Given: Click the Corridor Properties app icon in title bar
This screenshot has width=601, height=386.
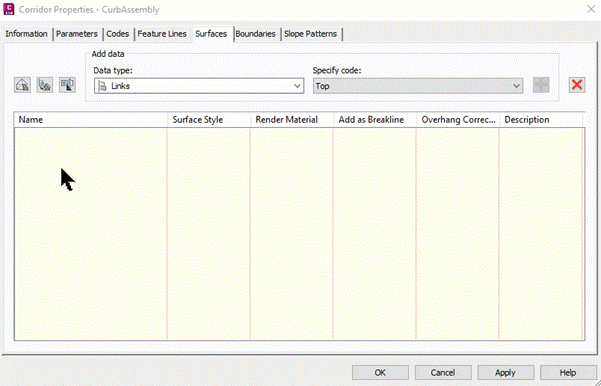Looking at the screenshot, I should tap(8, 9).
